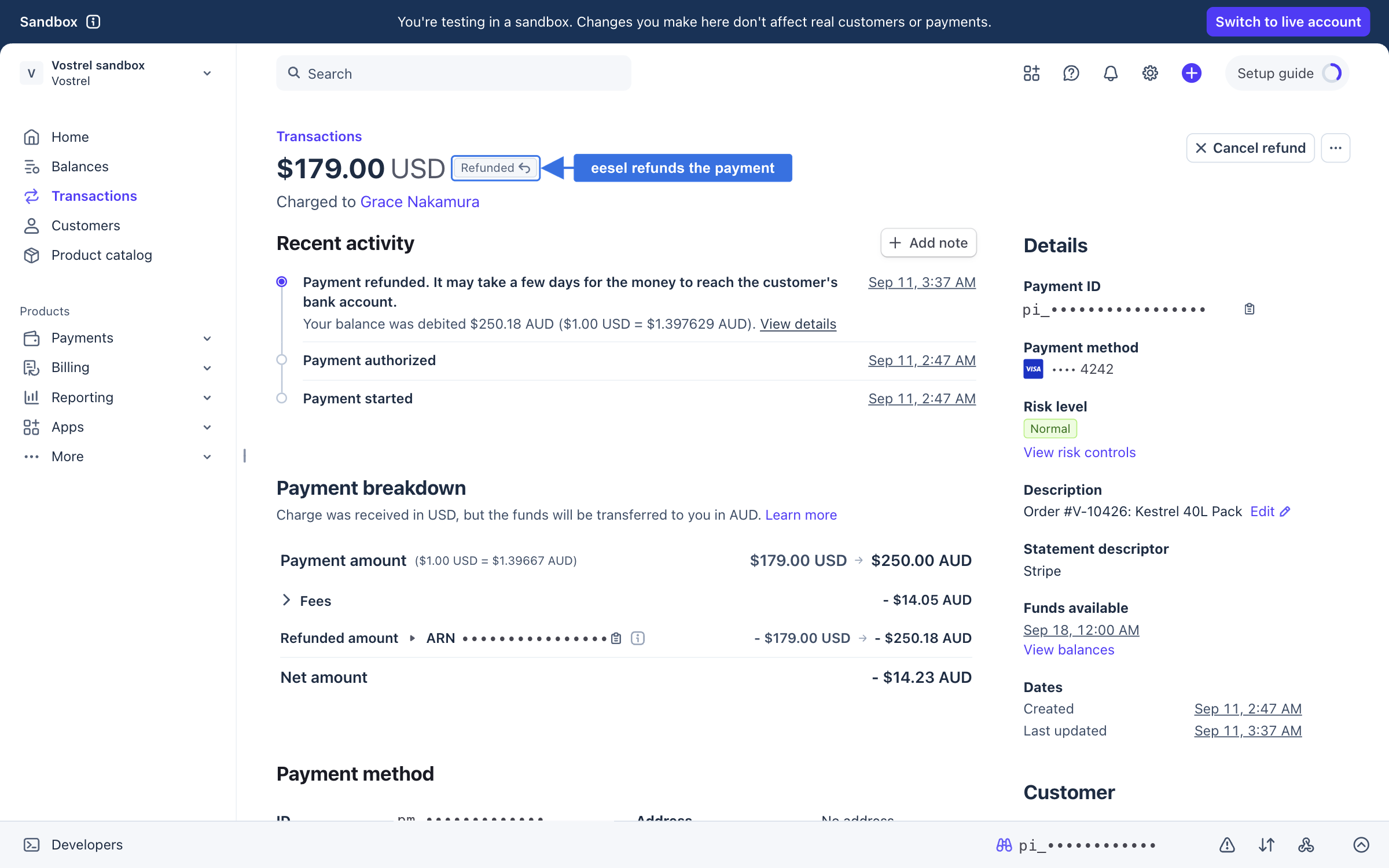The height and width of the screenshot is (868, 1389).
Task: Click the Transactions breadcrumb link
Action: (x=319, y=137)
